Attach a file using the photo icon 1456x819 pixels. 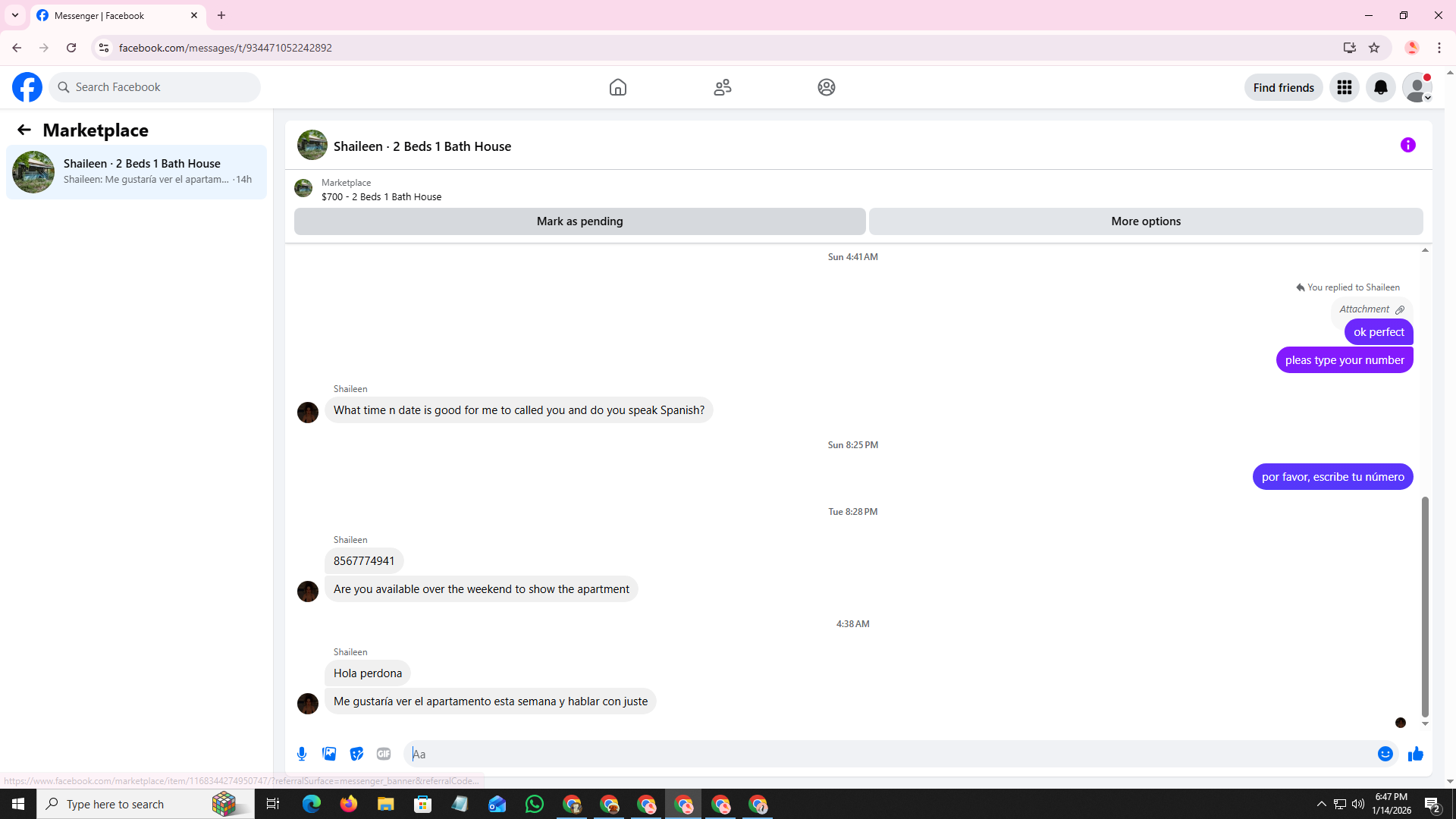[x=329, y=754]
